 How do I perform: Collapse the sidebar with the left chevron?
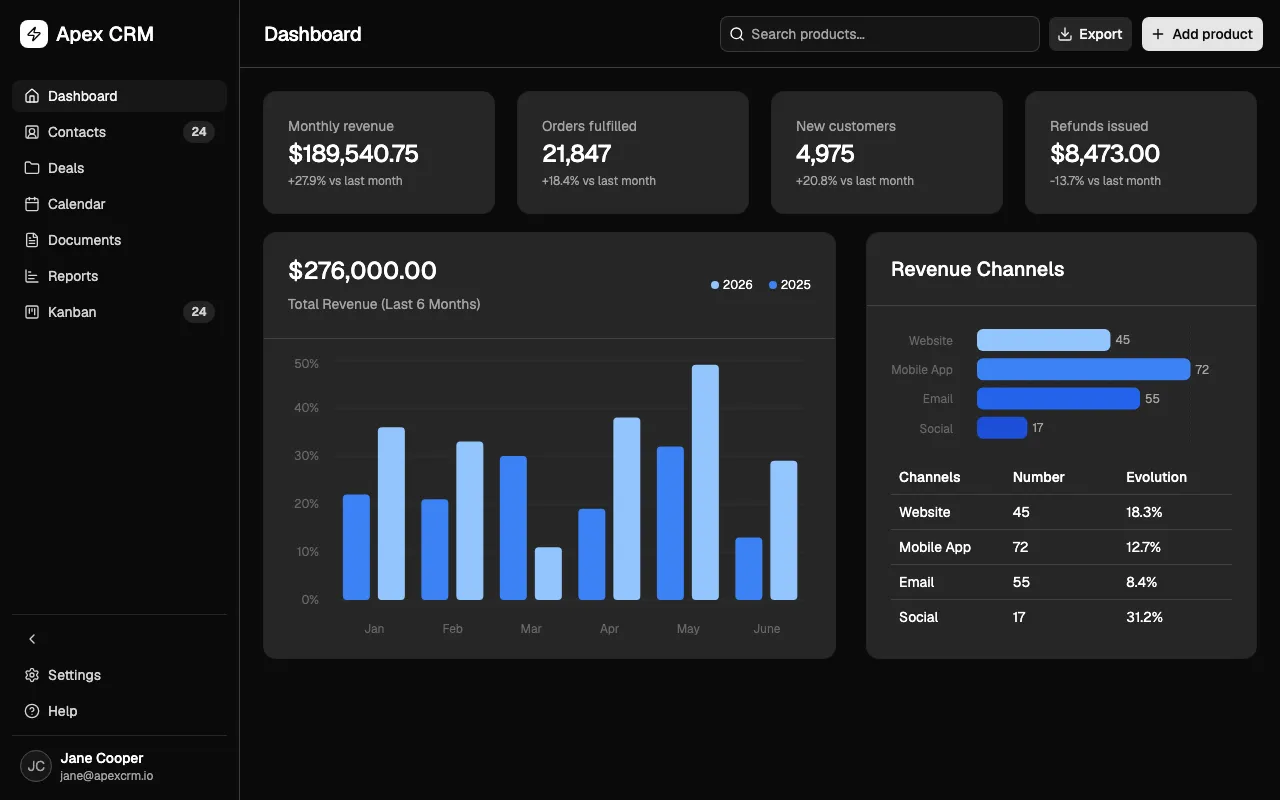click(x=32, y=639)
